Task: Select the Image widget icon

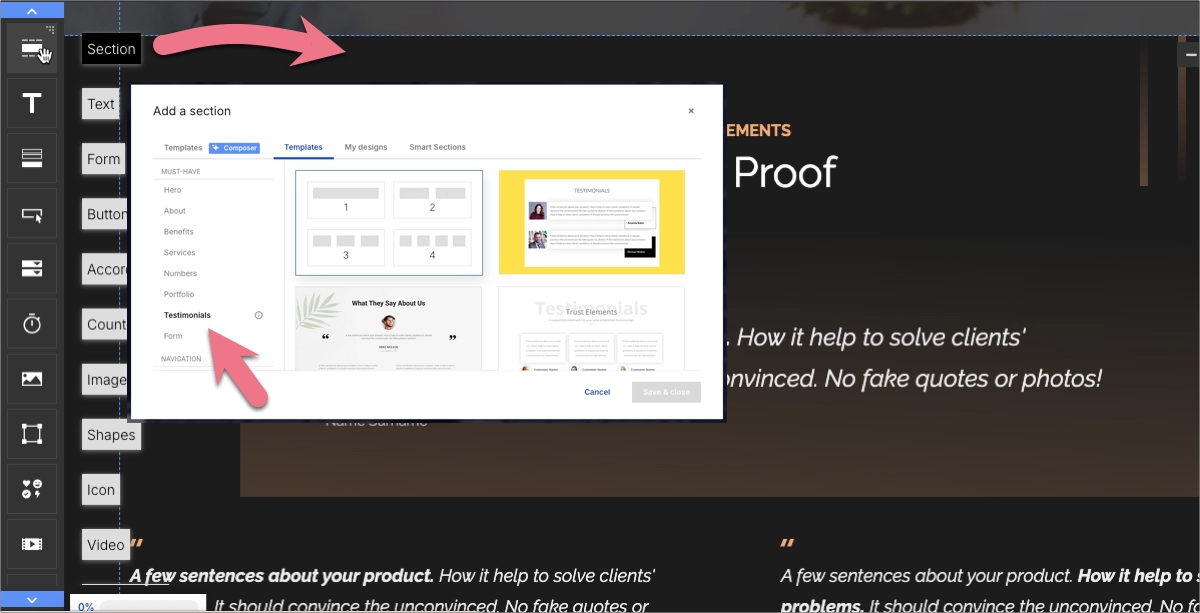Action: 32,378
